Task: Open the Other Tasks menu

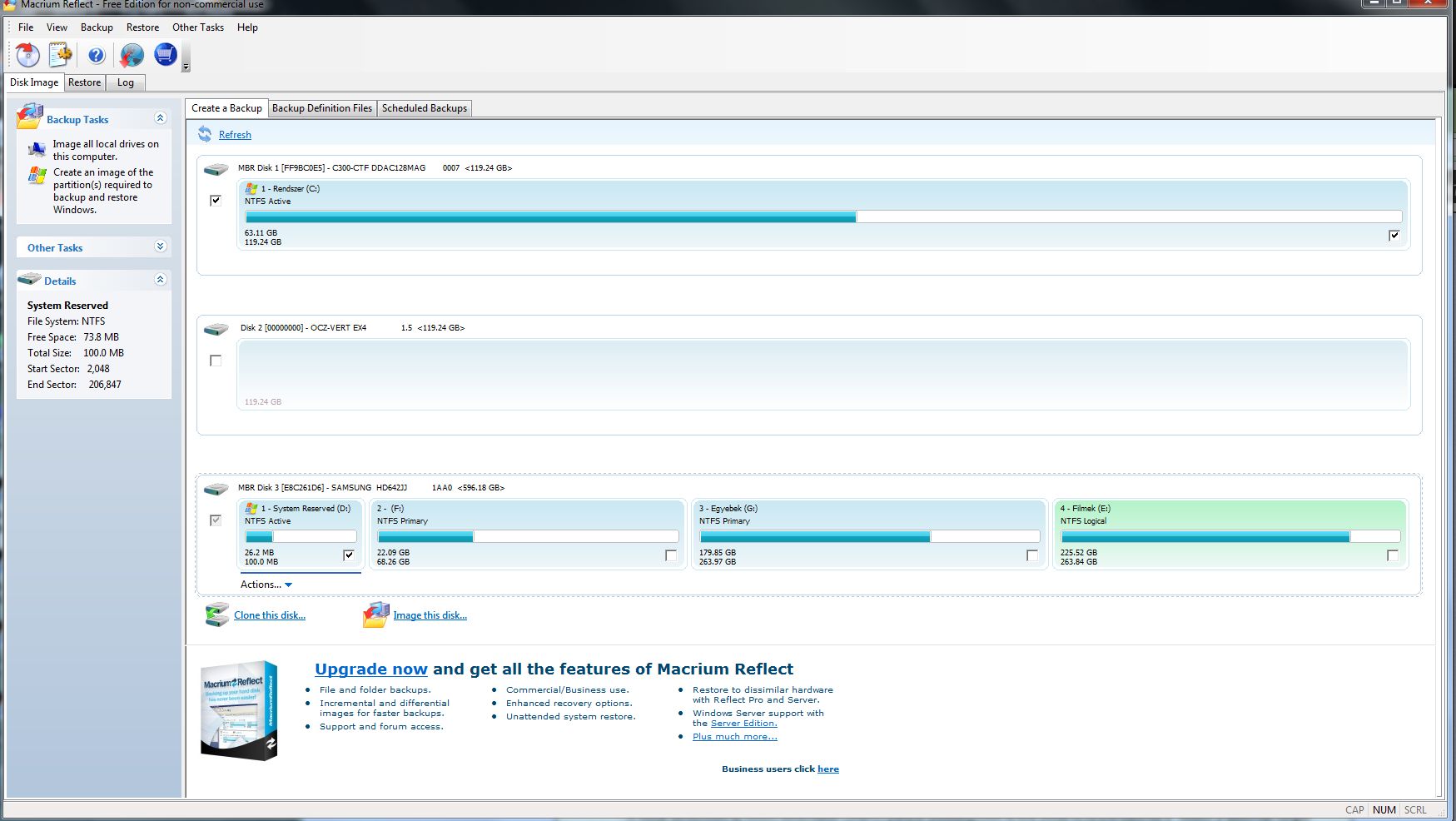Action: coord(198,27)
